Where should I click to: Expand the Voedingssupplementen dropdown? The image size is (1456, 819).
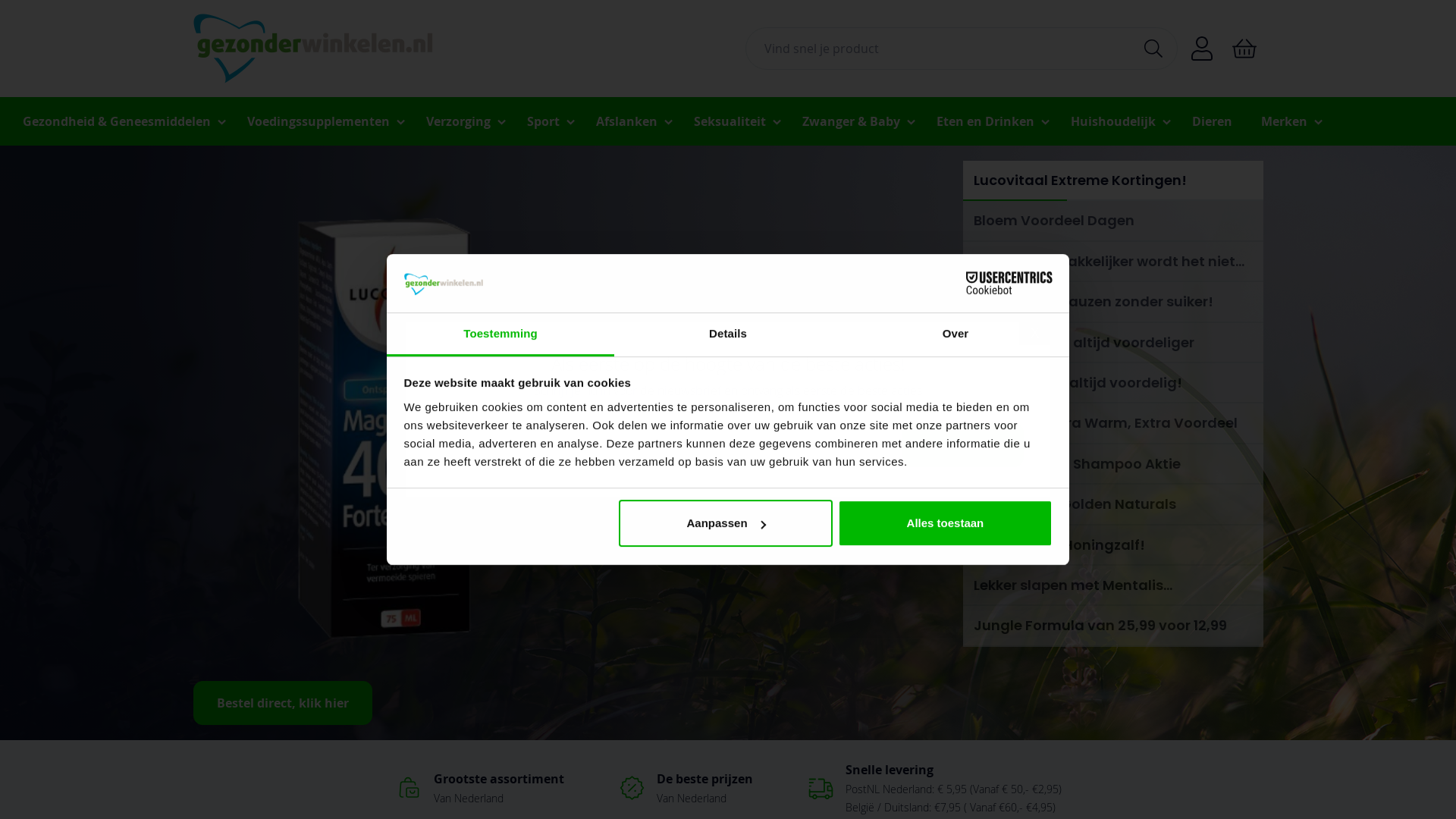[x=325, y=121]
